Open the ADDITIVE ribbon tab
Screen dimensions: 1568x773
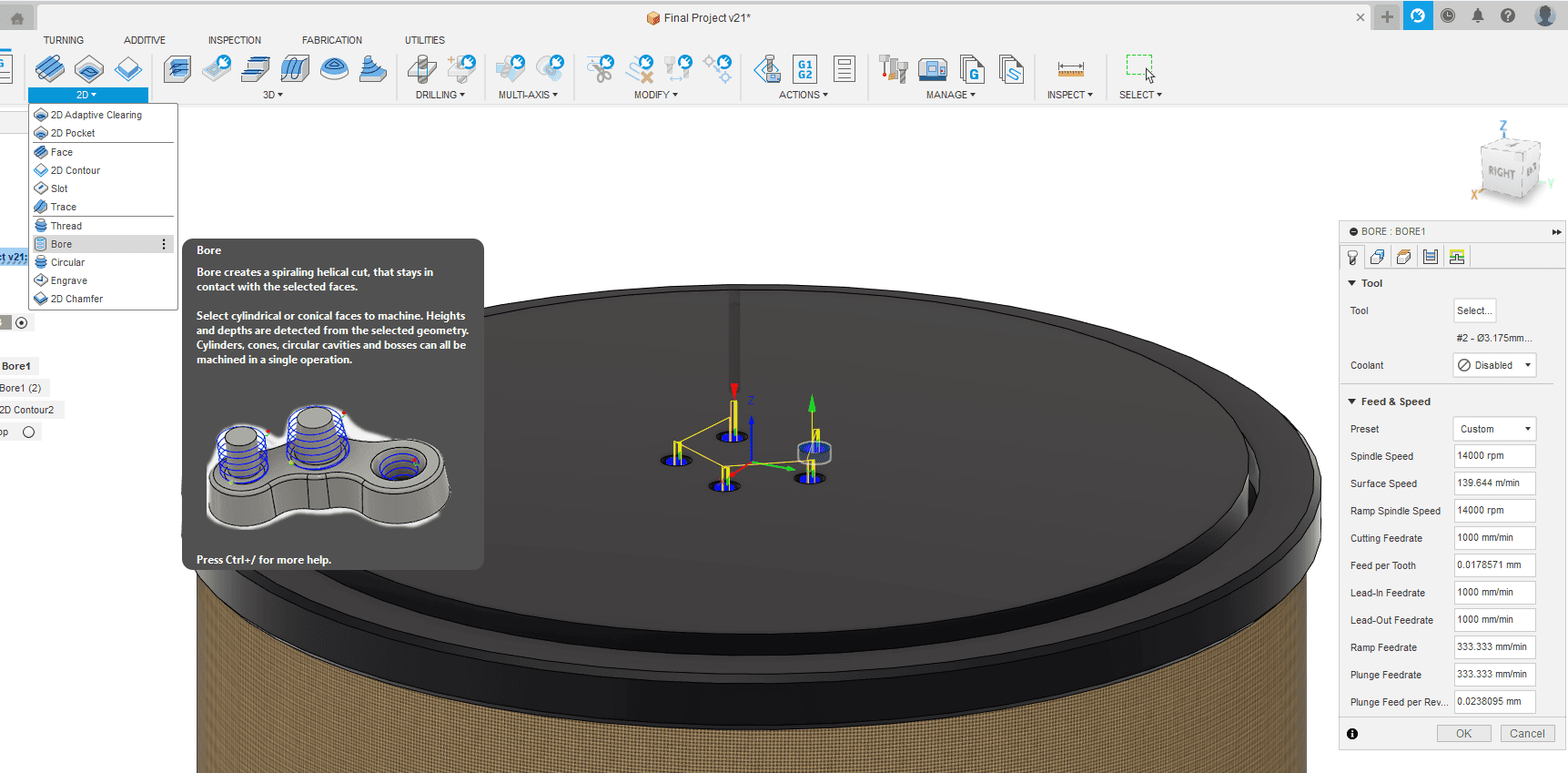point(145,40)
